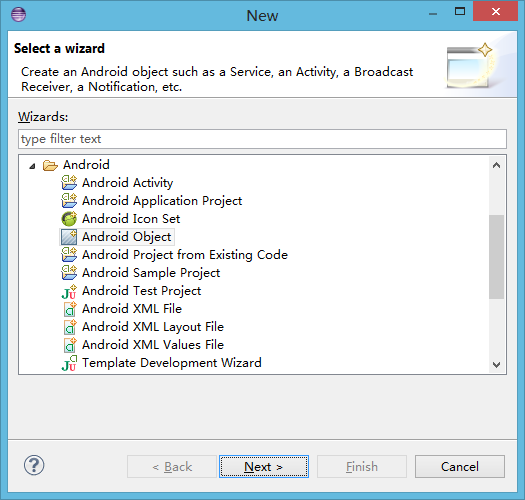
Task: Select Android XML Values File entry
Action: [x=153, y=345]
